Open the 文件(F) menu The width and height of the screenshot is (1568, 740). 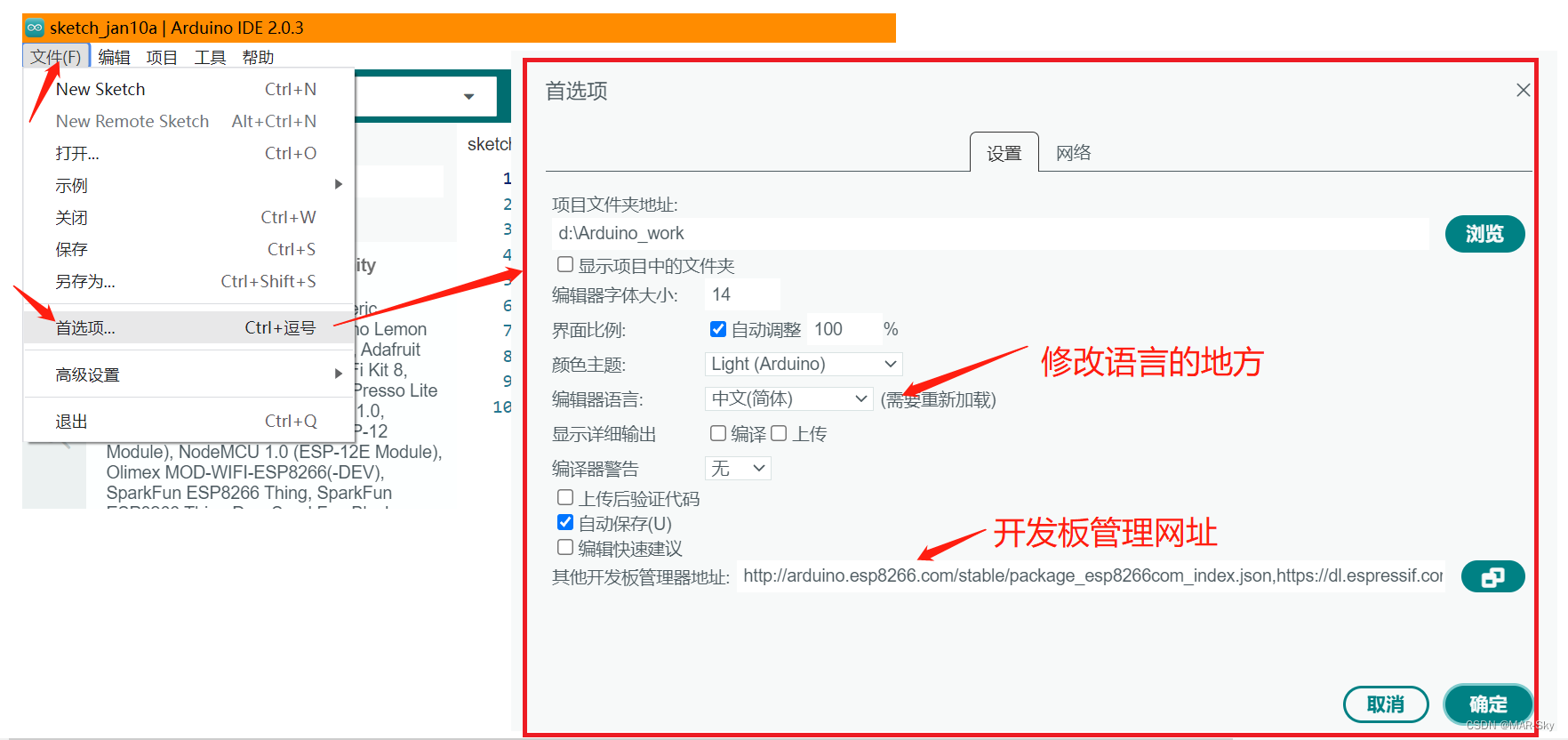pyautogui.click(x=56, y=57)
